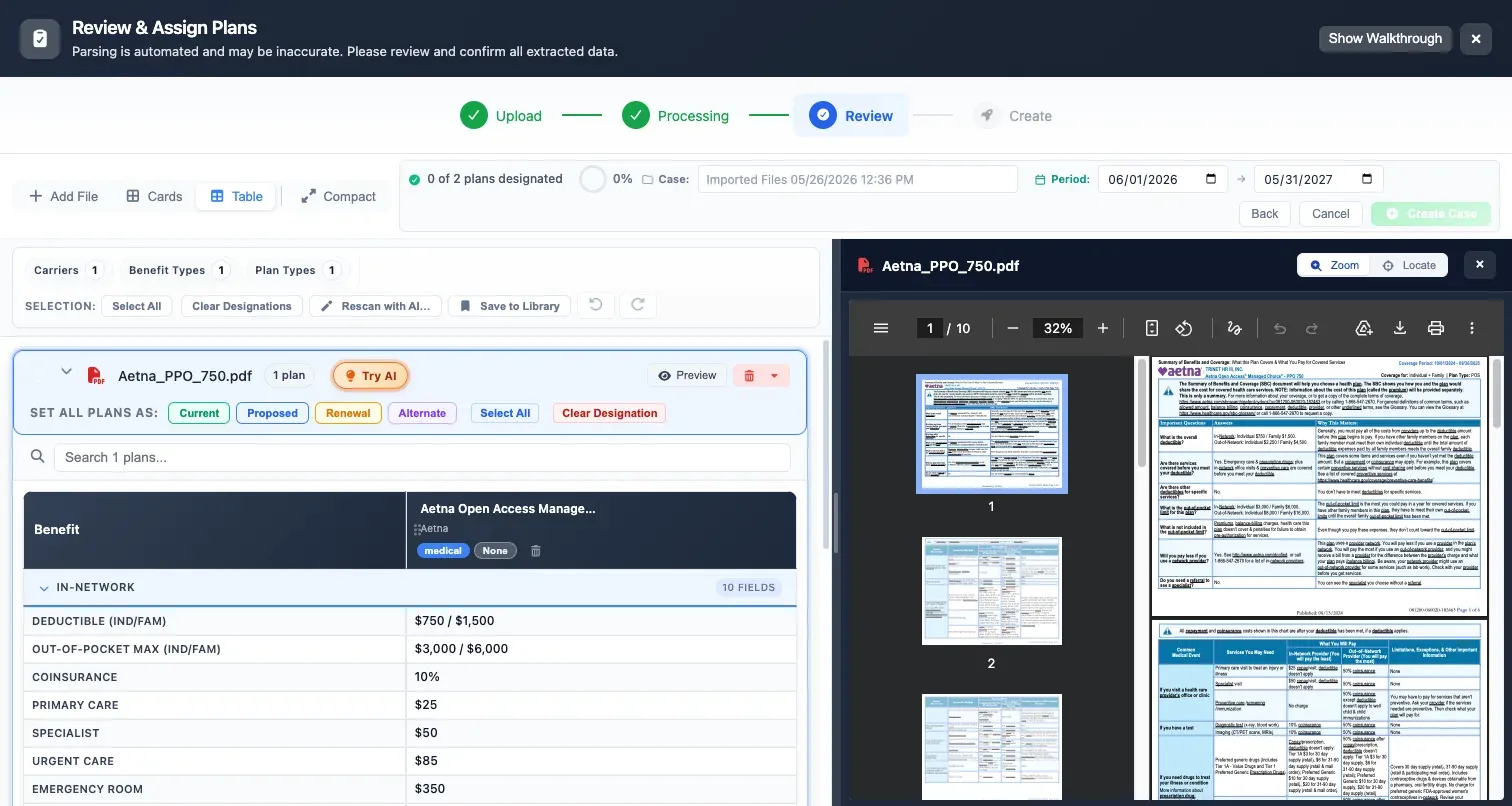The width and height of the screenshot is (1512, 806).
Task: Print the PDF with the printer icon
Action: tap(1436, 328)
